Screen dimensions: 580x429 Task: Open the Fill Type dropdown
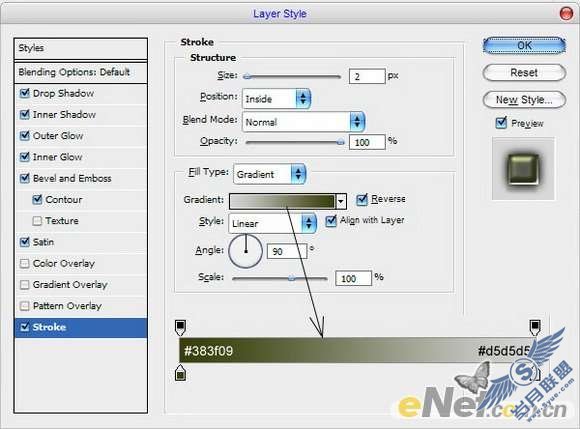tap(270, 174)
